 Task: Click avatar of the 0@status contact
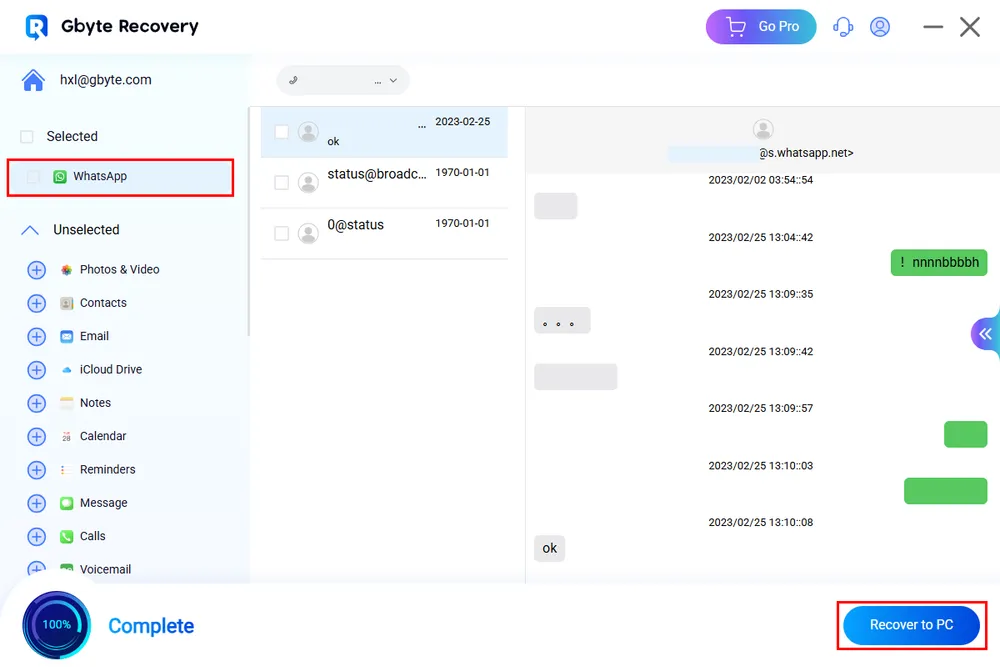point(308,233)
